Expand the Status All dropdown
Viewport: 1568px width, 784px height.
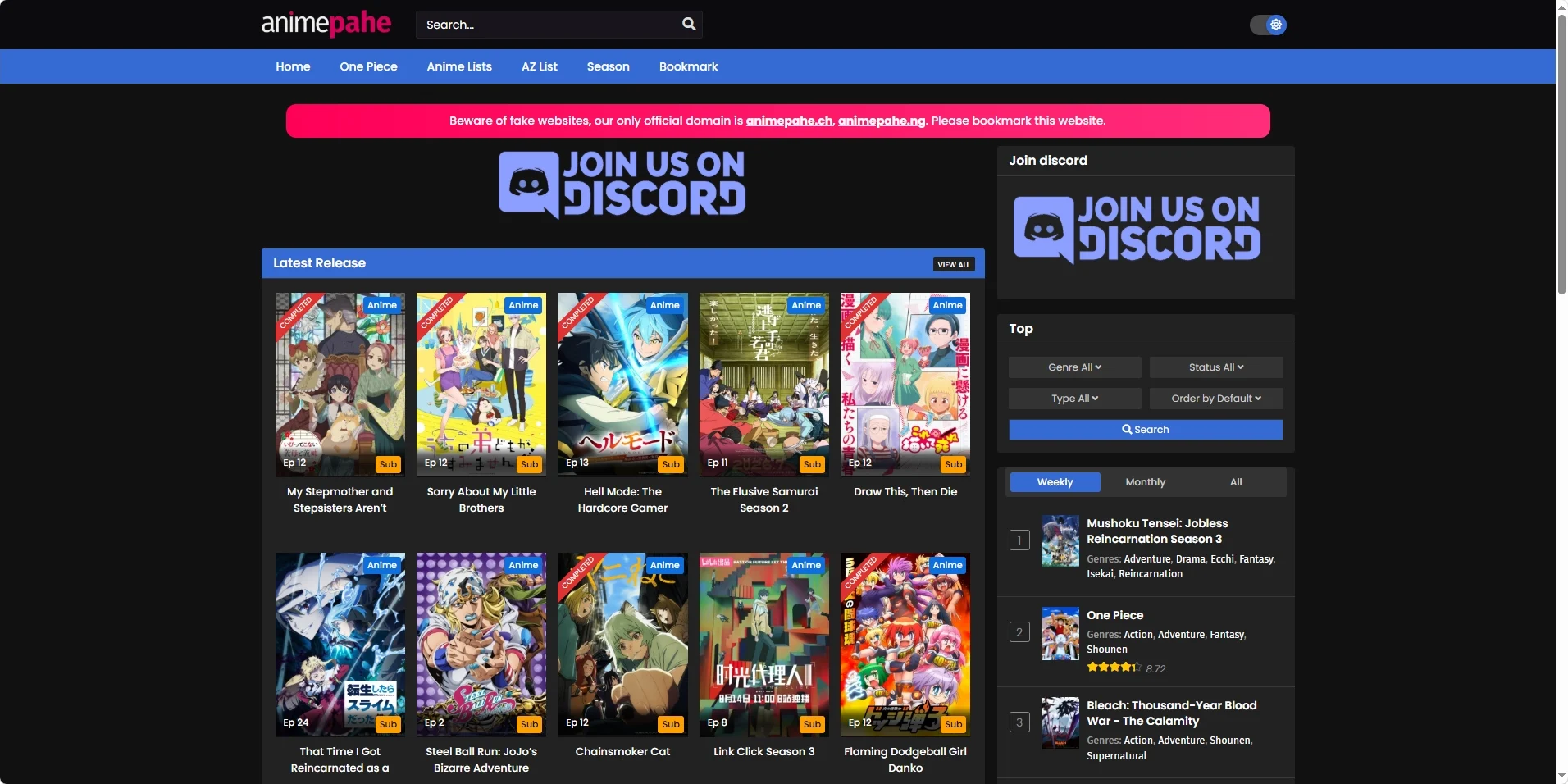point(1216,367)
